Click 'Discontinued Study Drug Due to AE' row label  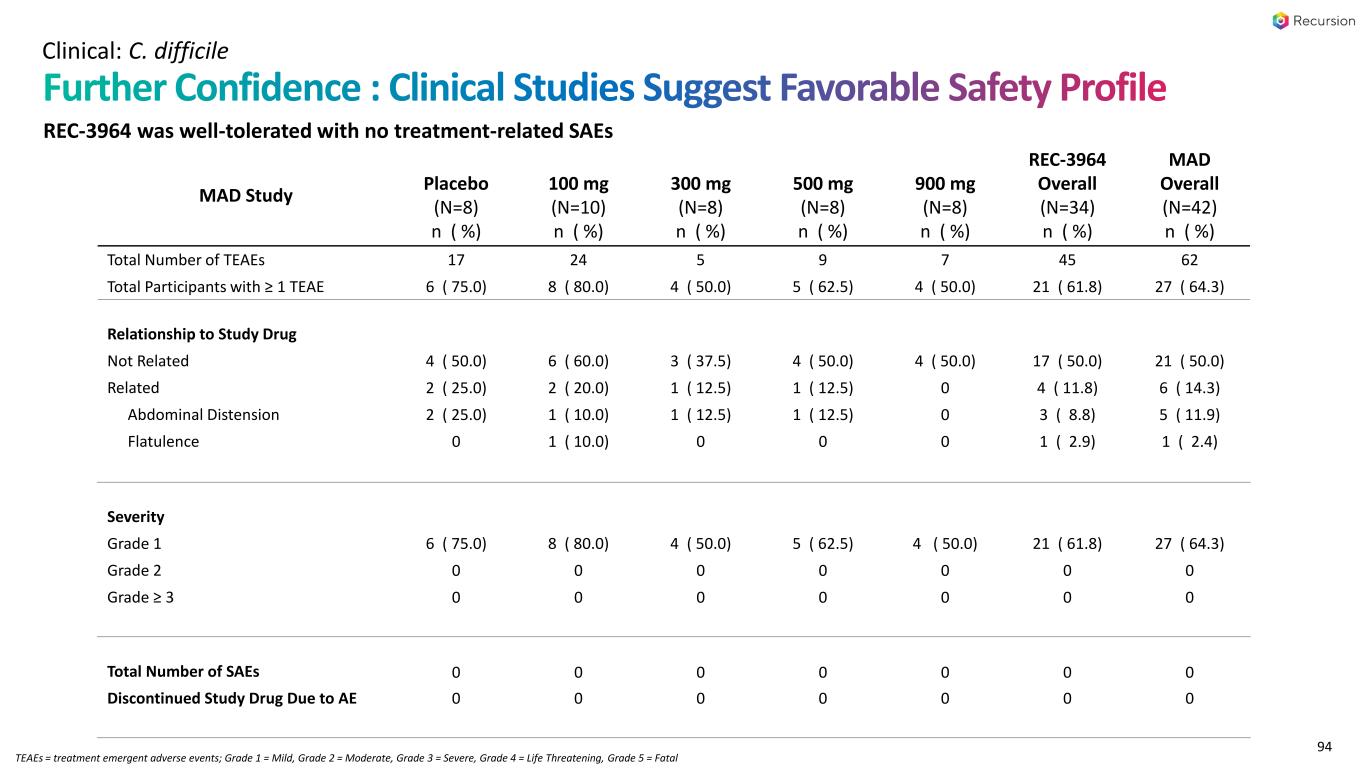click(x=231, y=698)
